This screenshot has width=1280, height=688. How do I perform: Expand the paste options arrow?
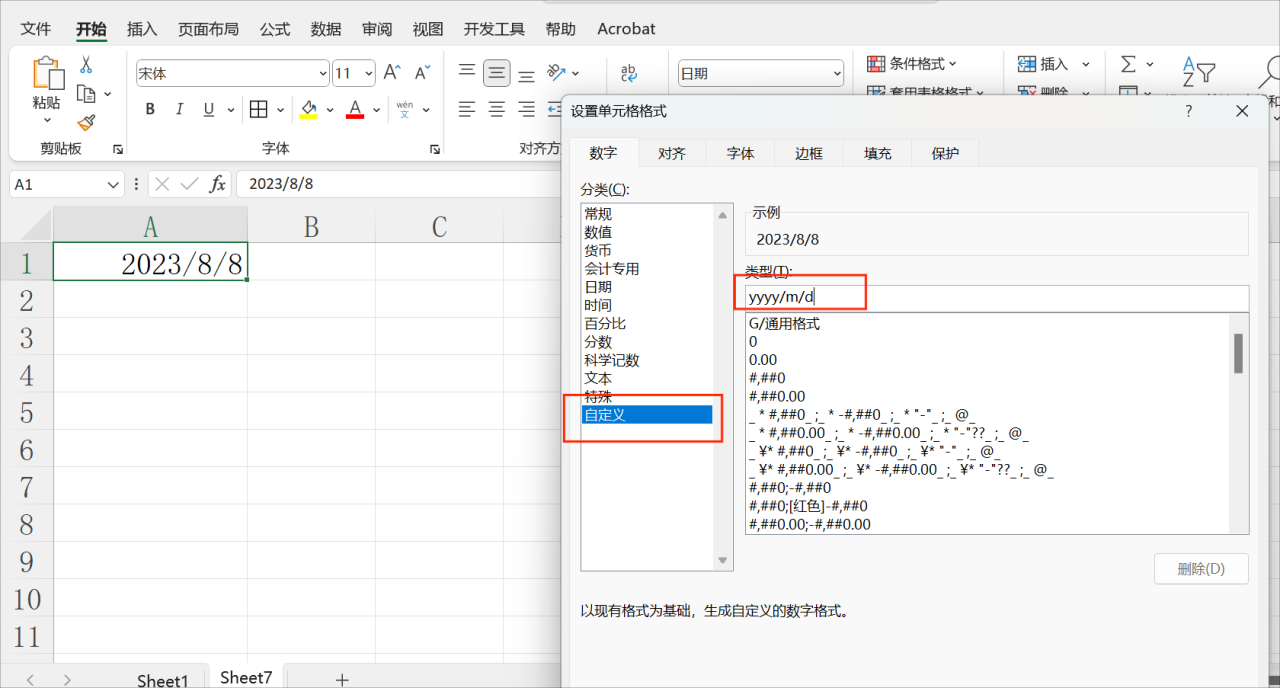click(47, 120)
